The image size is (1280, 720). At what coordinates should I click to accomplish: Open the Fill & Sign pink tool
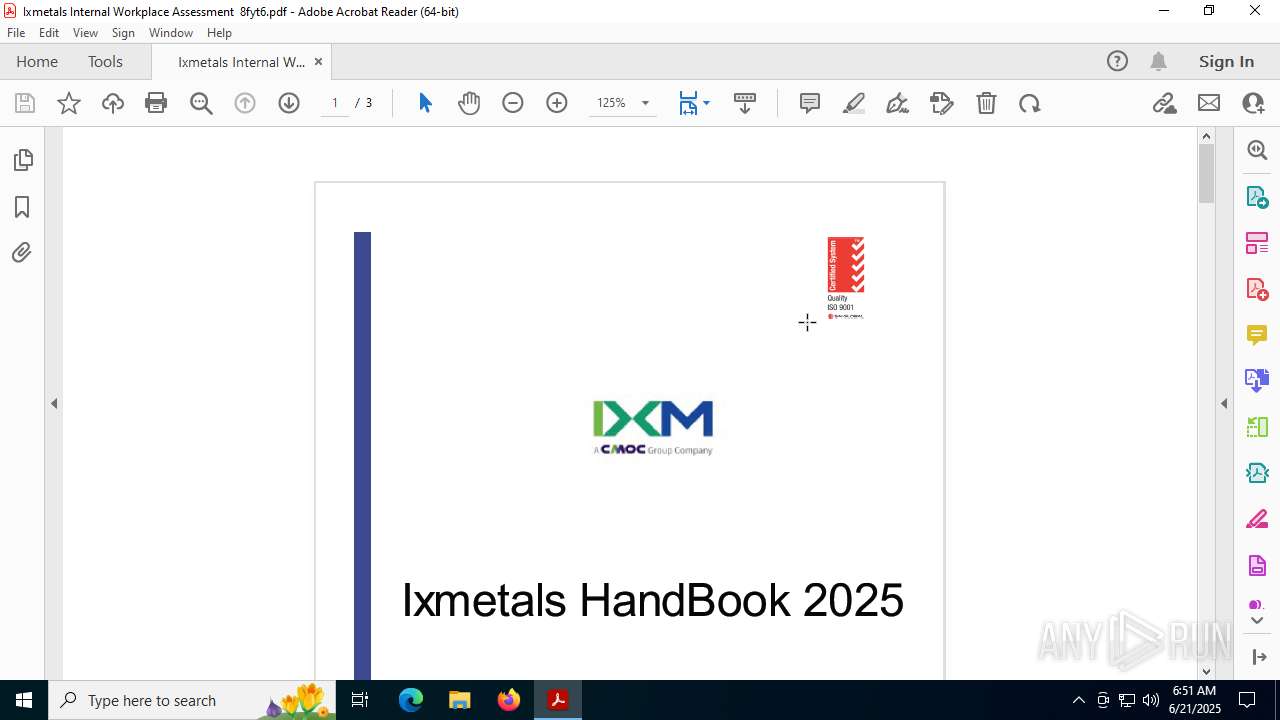(1257, 520)
